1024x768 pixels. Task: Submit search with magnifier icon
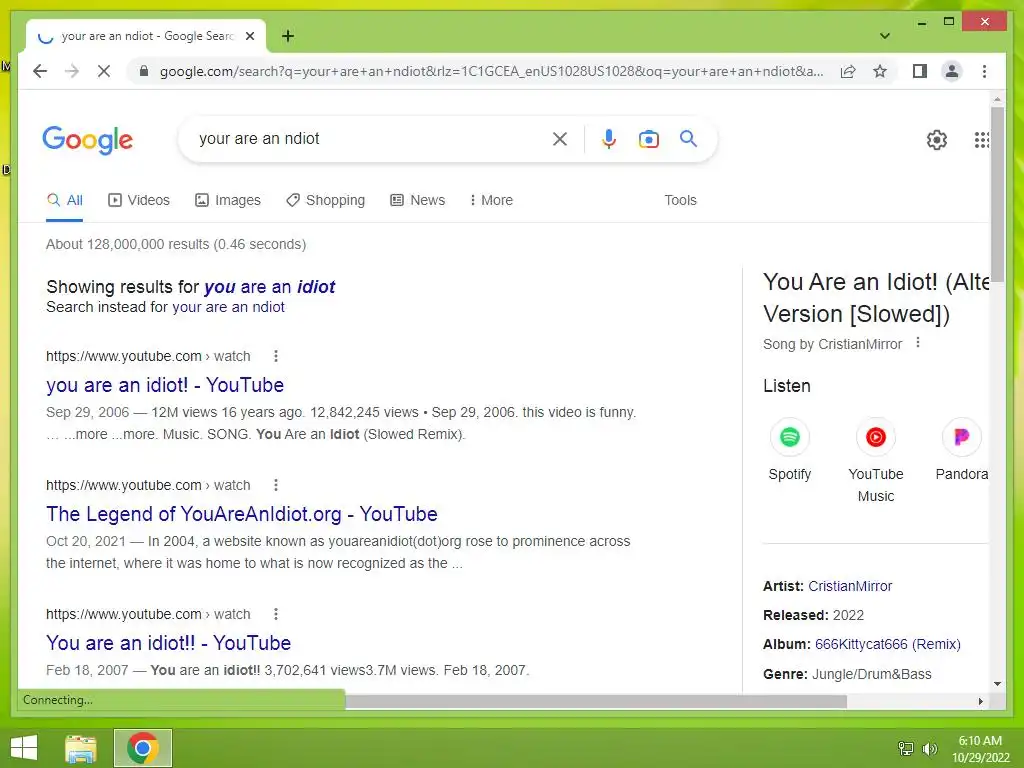click(688, 138)
